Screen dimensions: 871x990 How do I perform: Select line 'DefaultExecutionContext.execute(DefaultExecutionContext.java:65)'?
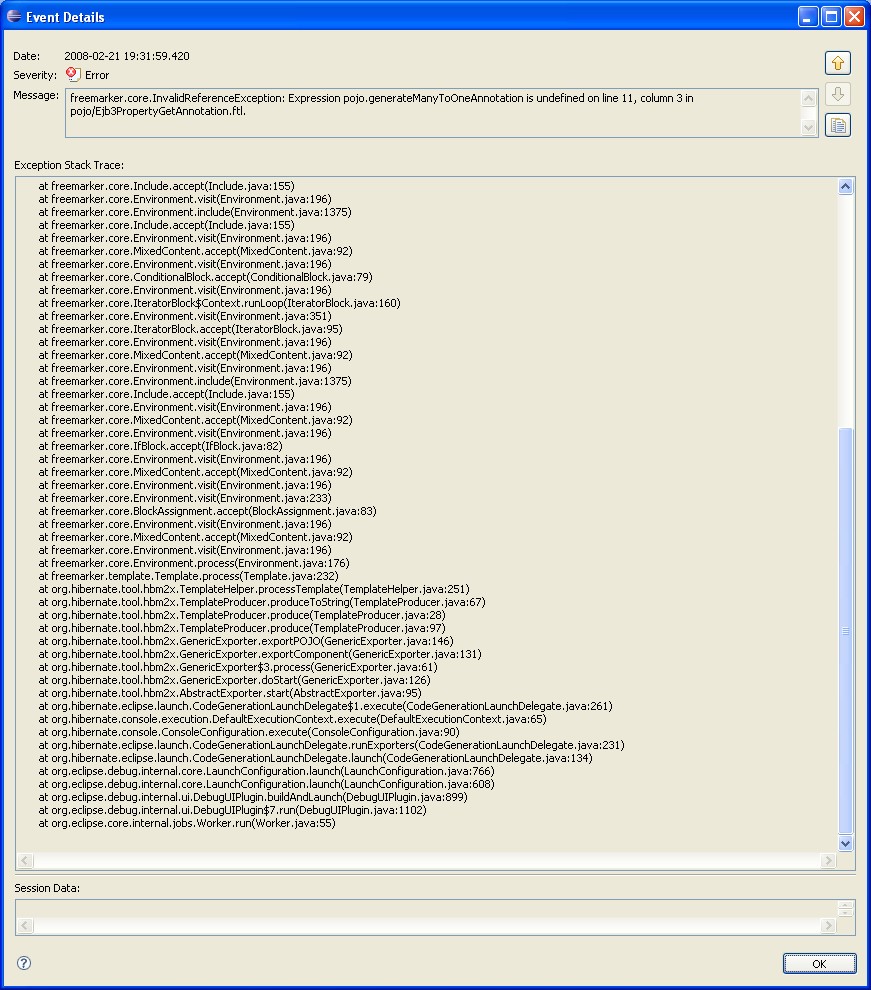click(x=292, y=719)
